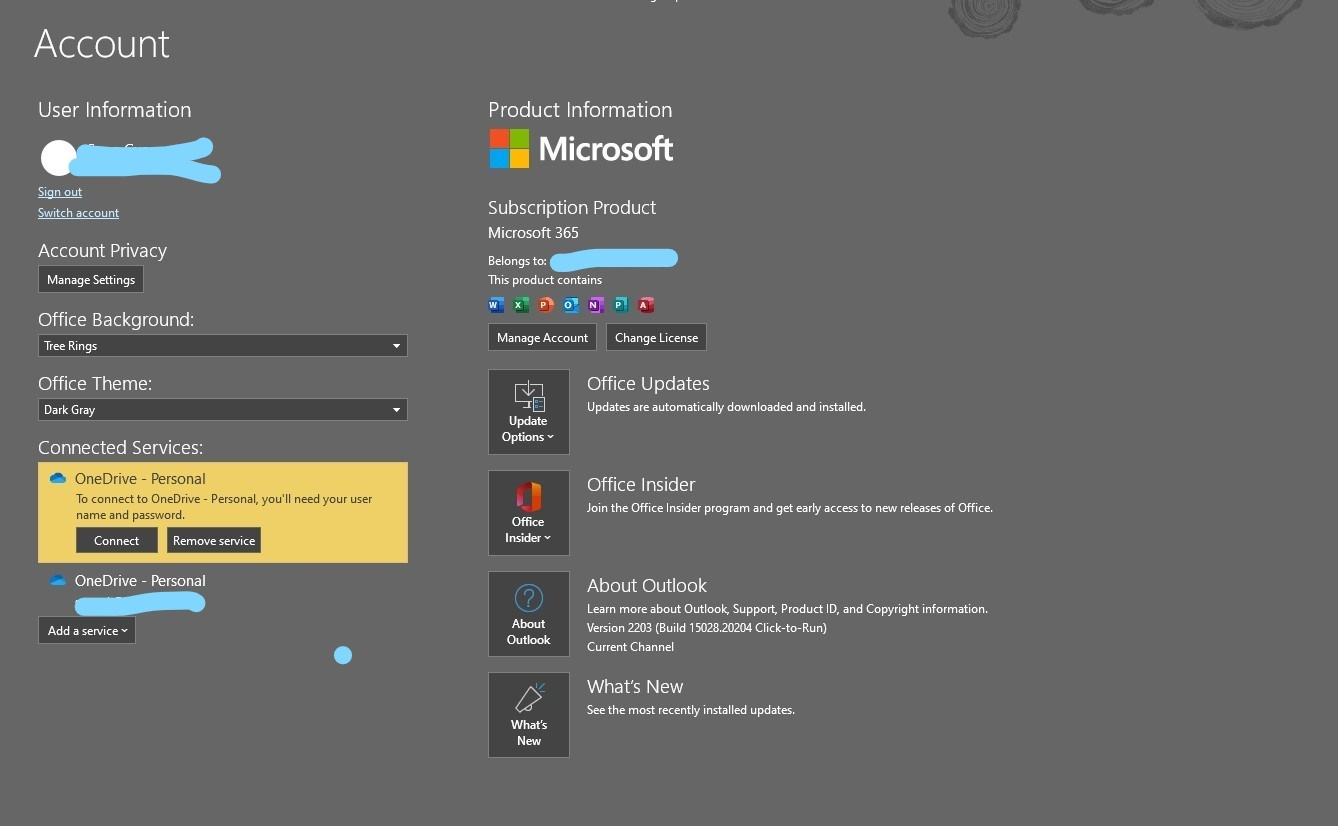Click the OneNote app icon
Viewport: 1338px width, 826px height.
pyautogui.click(x=596, y=305)
